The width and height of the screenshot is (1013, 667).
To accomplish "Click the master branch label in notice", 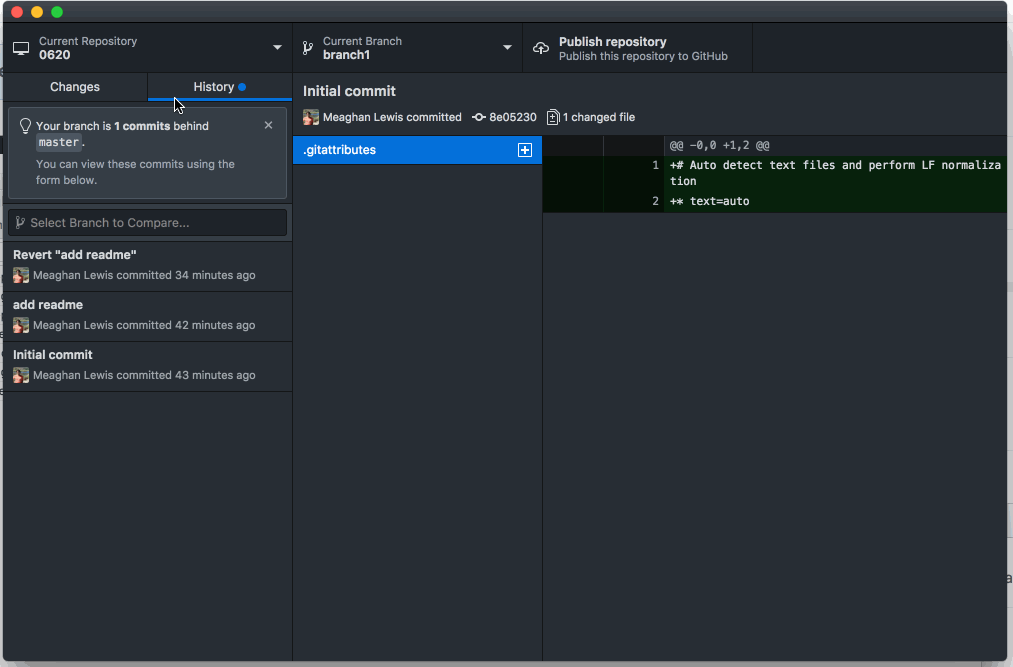I will [x=59, y=142].
